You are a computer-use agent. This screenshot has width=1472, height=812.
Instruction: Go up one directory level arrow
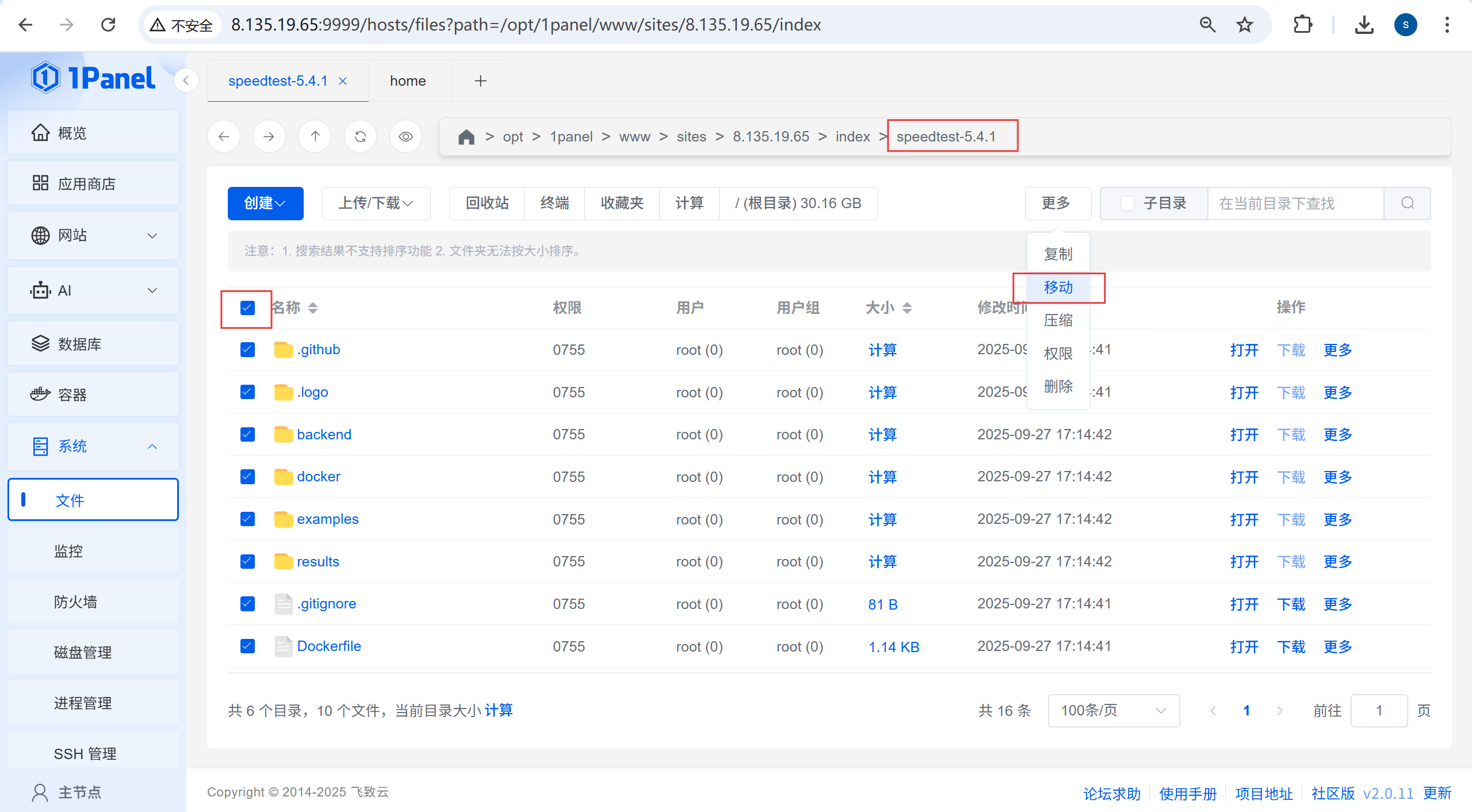click(x=315, y=137)
